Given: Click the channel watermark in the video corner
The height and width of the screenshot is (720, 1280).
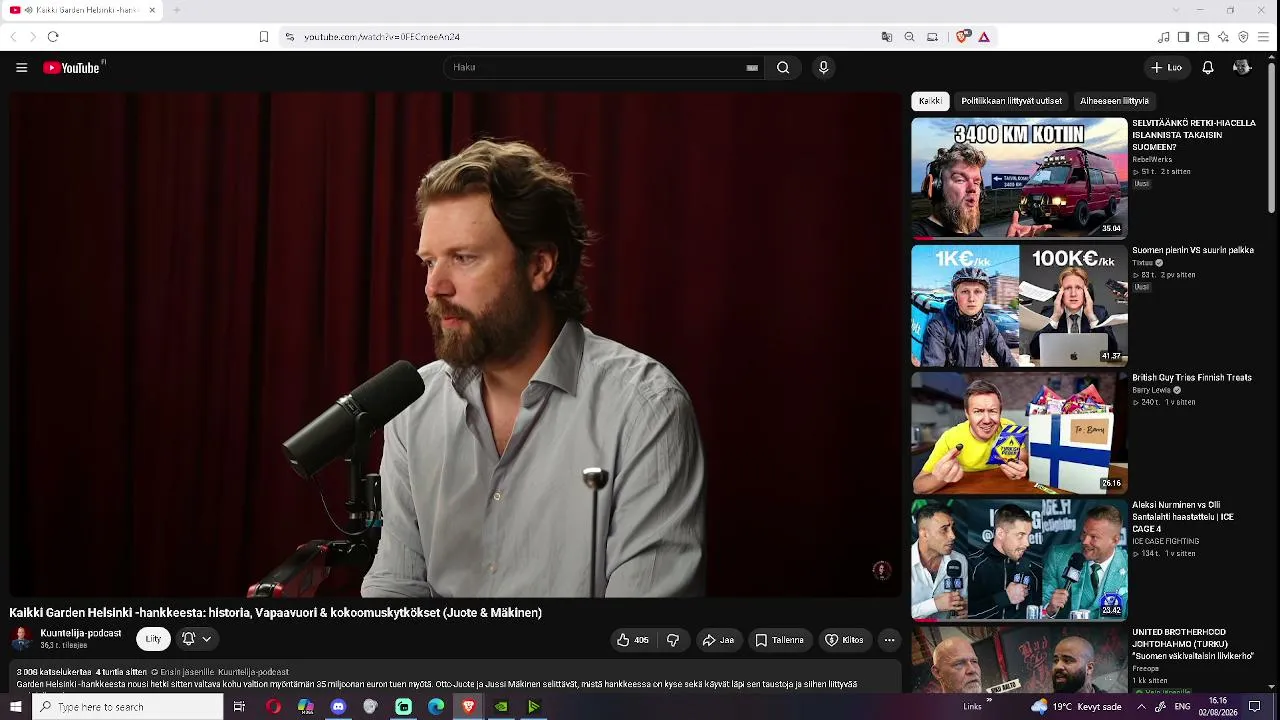Looking at the screenshot, I should (x=881, y=570).
